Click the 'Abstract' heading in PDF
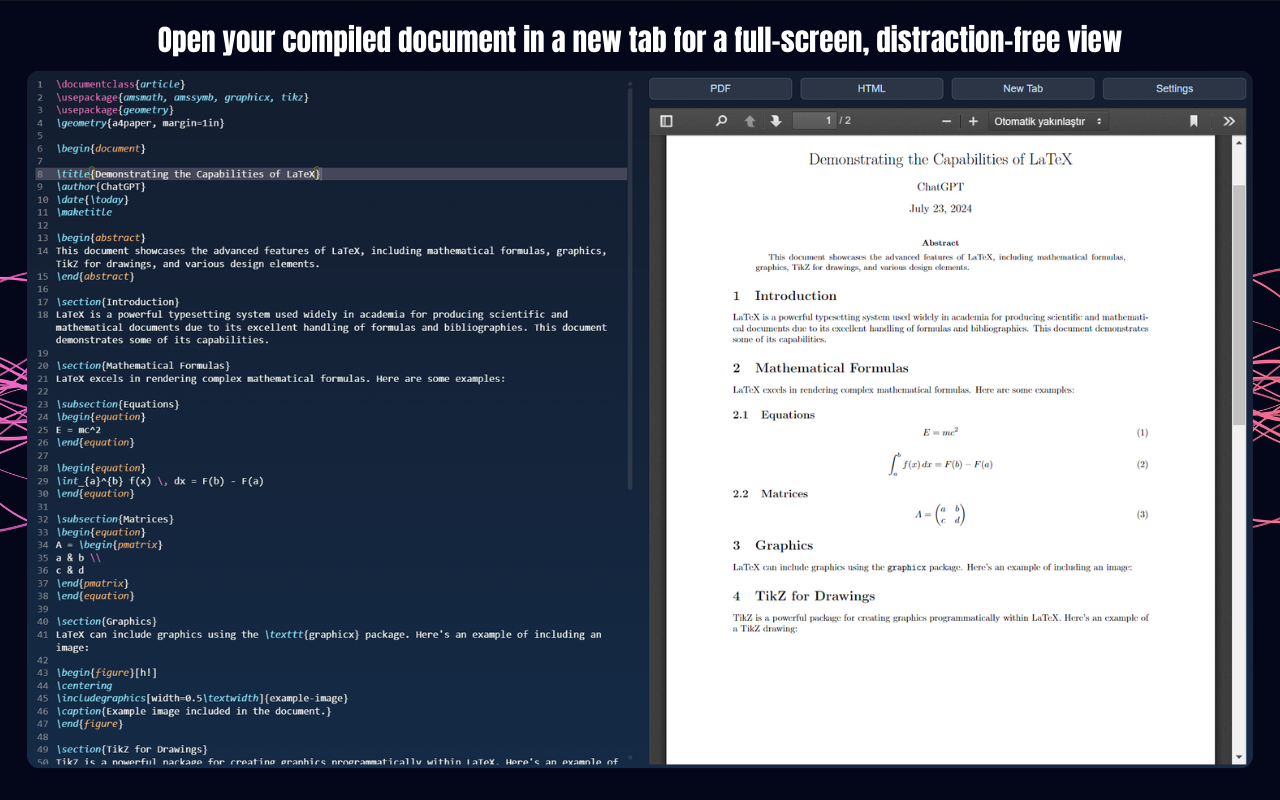Image resolution: width=1280 pixels, height=800 pixels. (940, 242)
